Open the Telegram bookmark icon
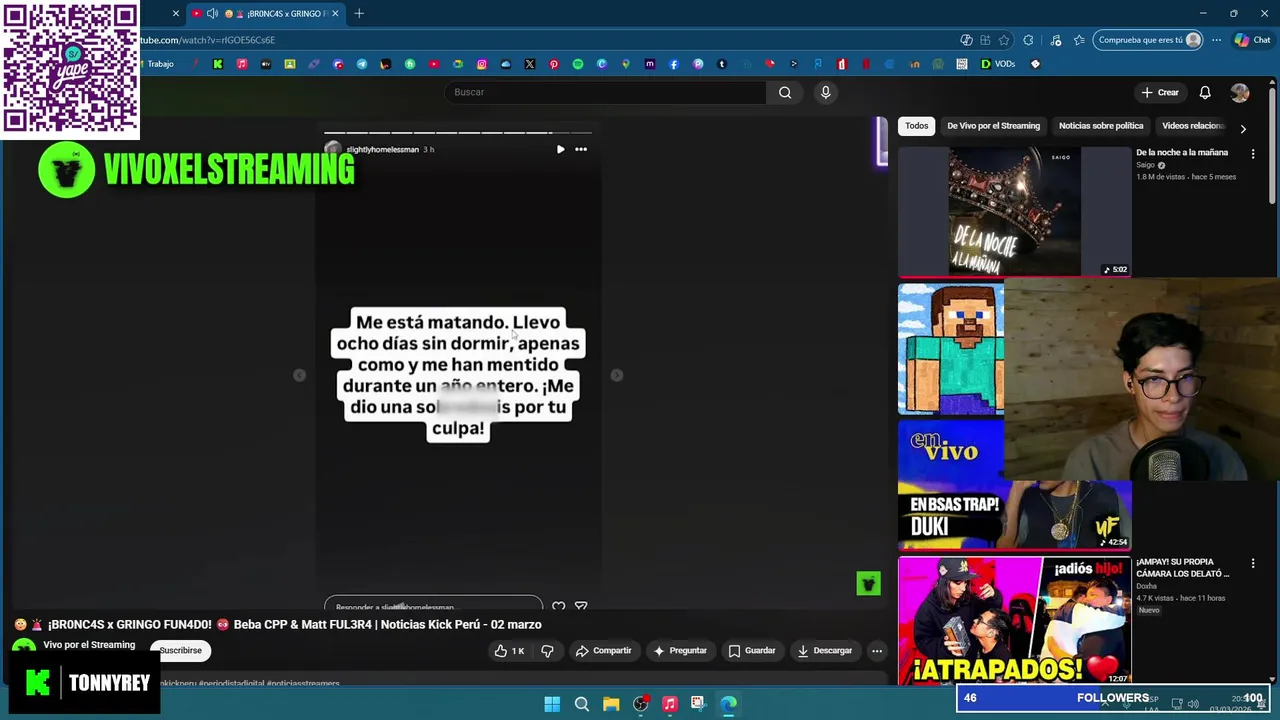1280x720 pixels. click(x=361, y=64)
